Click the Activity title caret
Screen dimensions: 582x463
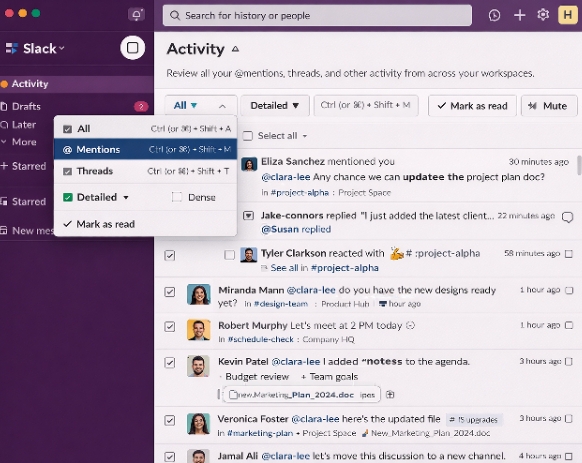point(235,49)
